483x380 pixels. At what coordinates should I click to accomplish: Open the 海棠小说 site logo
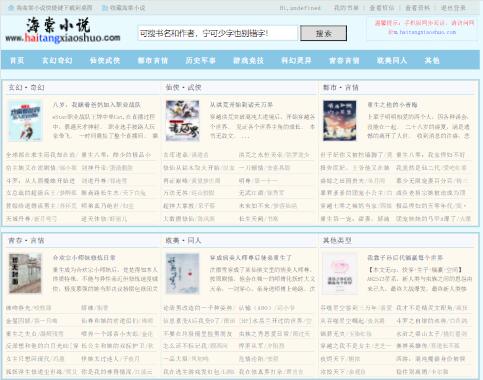[x=63, y=31]
